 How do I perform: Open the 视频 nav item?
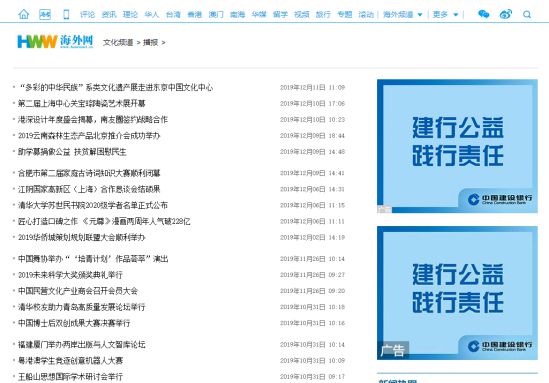point(301,15)
